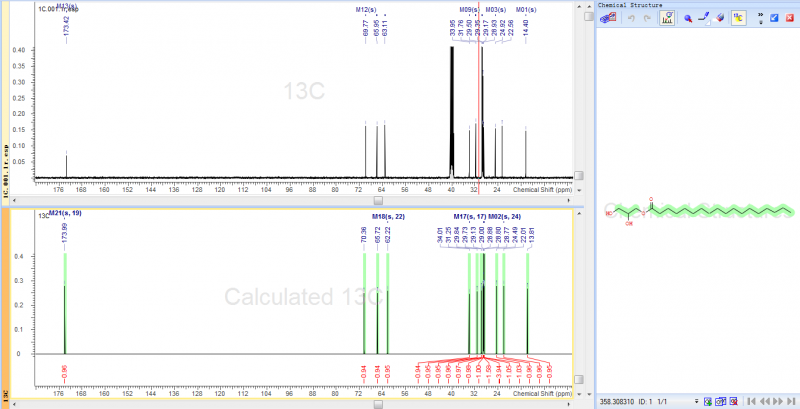Click the Chemical Shift (ppm) axis label in experimental spectrum
800x409 pixels.
[542, 190]
